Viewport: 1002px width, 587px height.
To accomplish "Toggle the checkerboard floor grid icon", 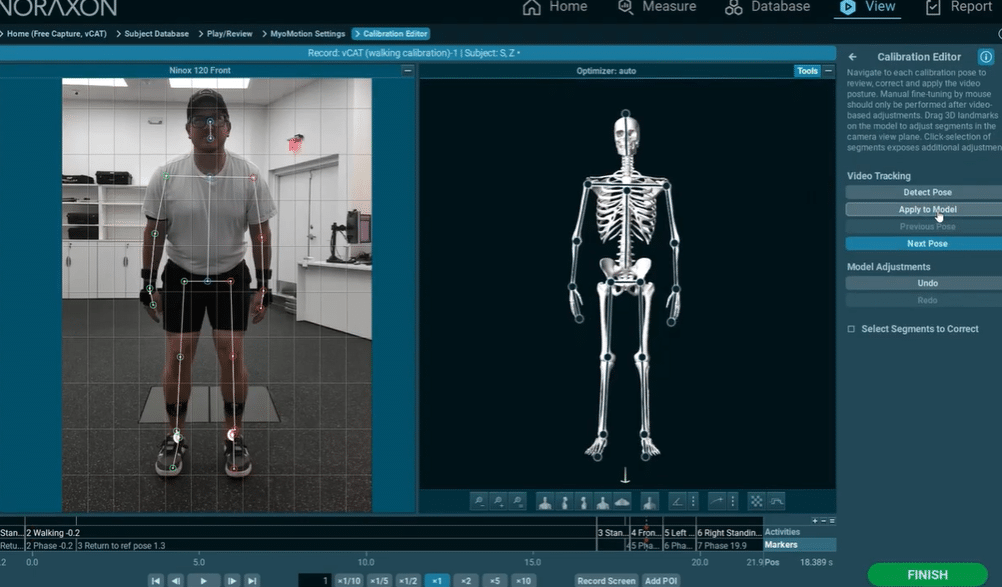I will tap(757, 501).
